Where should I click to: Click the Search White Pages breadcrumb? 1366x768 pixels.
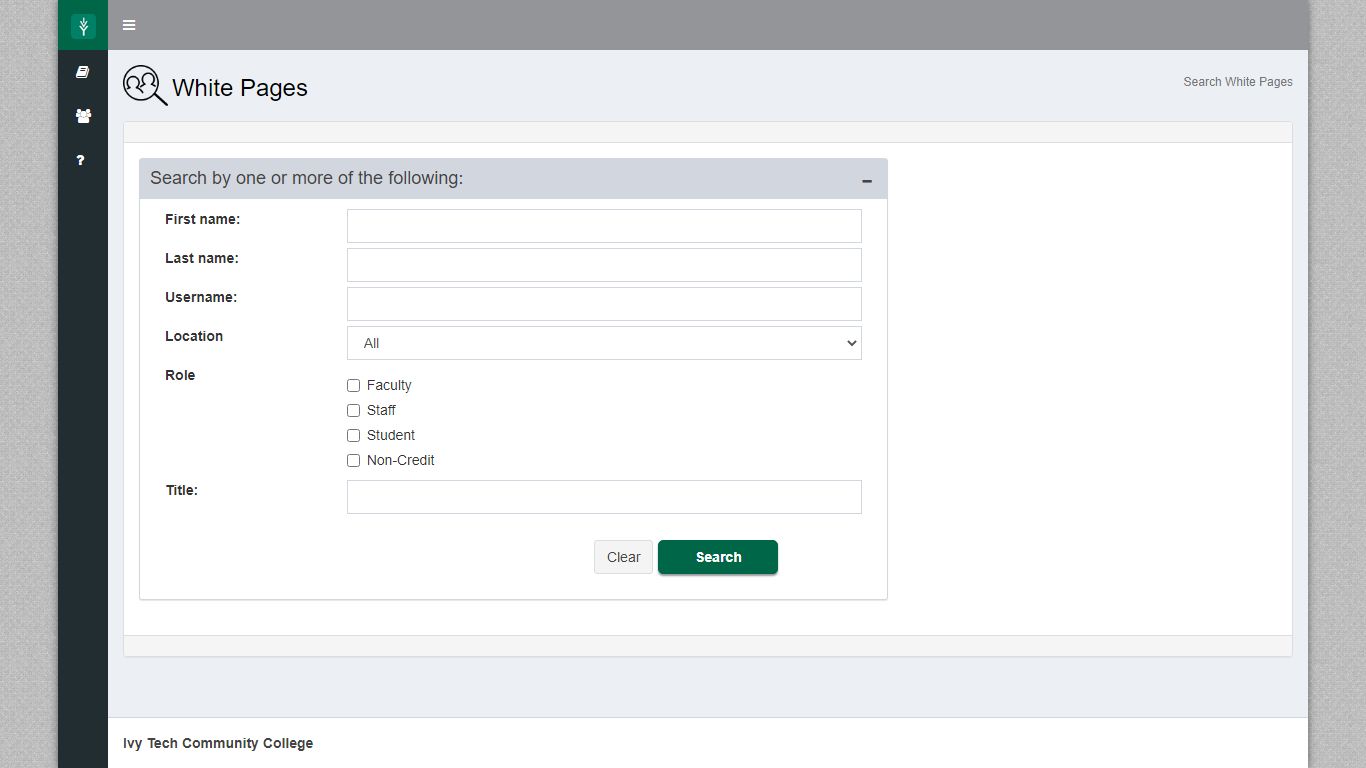(x=1237, y=82)
